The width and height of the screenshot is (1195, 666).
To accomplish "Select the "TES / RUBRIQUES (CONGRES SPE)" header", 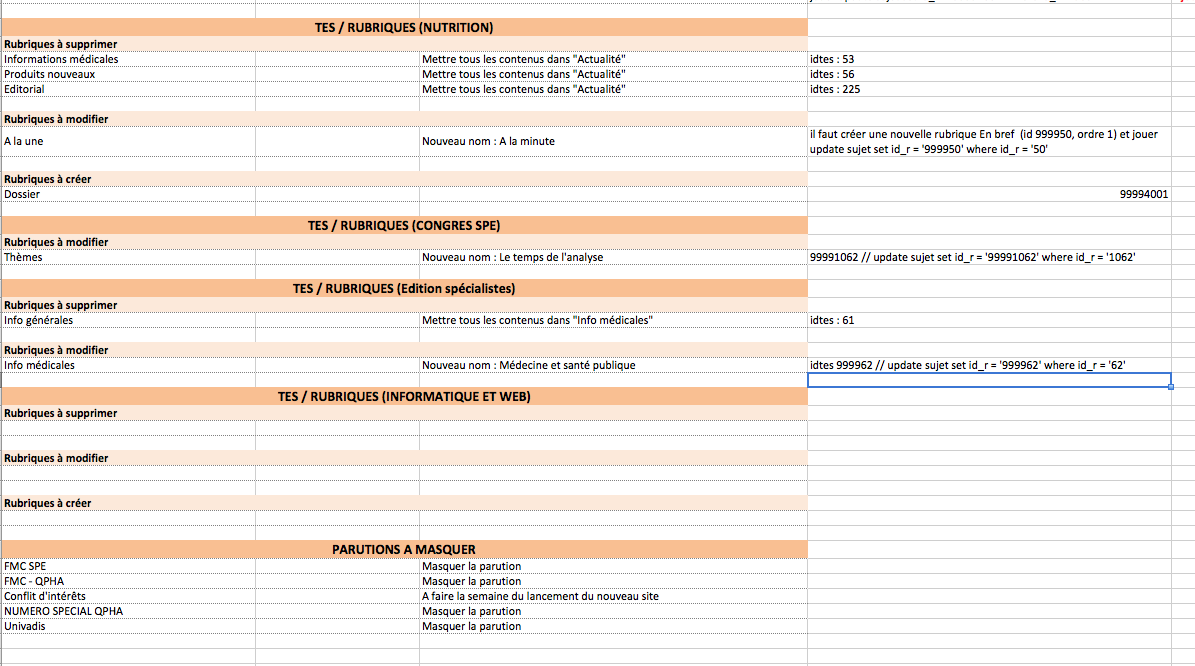I will (403, 226).
